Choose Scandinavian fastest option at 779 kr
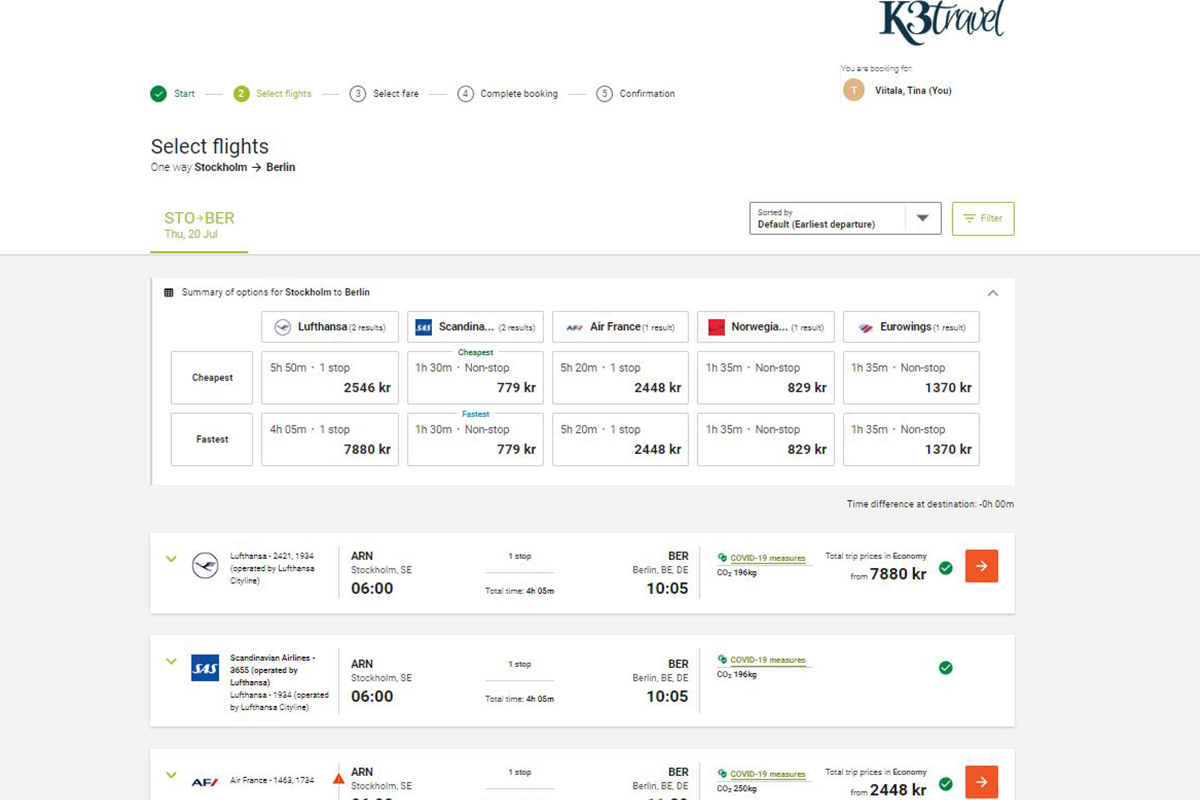This screenshot has height=800, width=1200. click(476, 439)
